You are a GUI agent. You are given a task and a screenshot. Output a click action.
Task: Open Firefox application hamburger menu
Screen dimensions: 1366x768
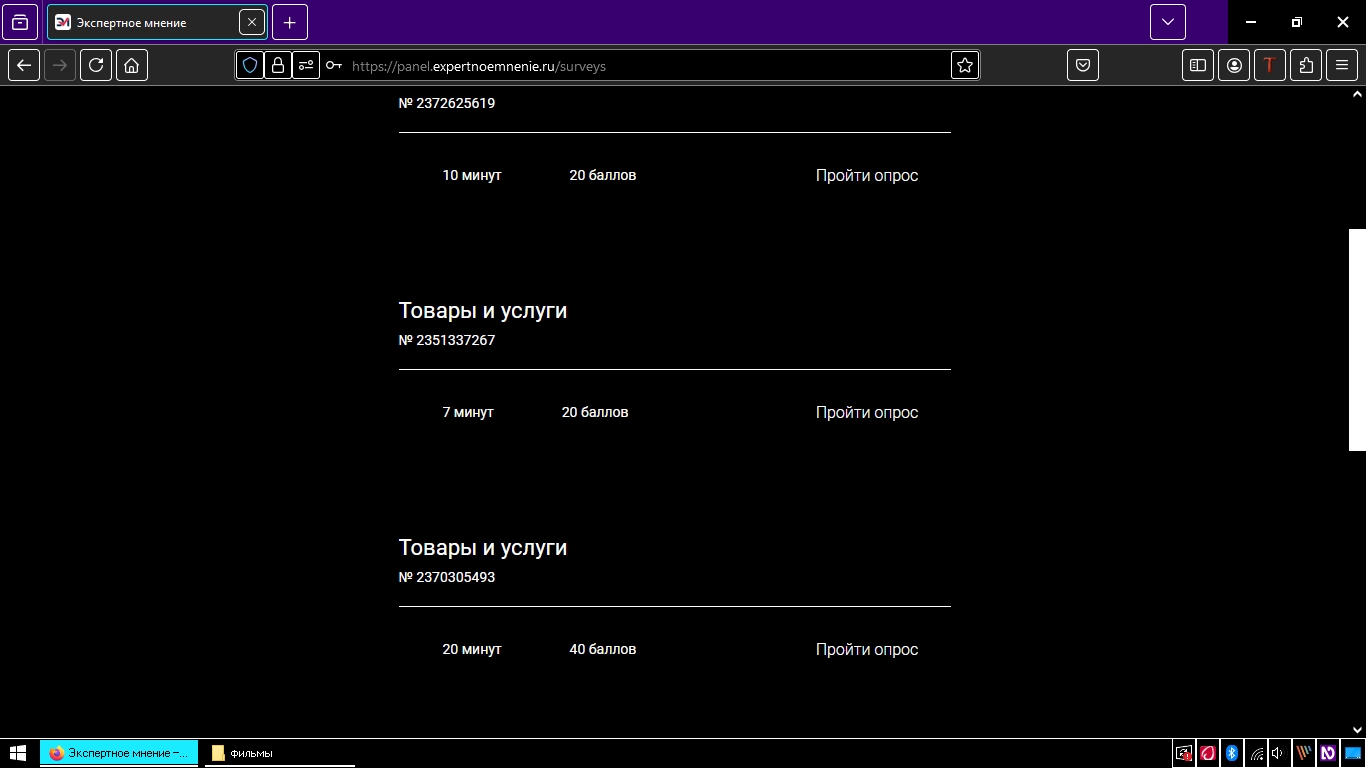[1342, 66]
